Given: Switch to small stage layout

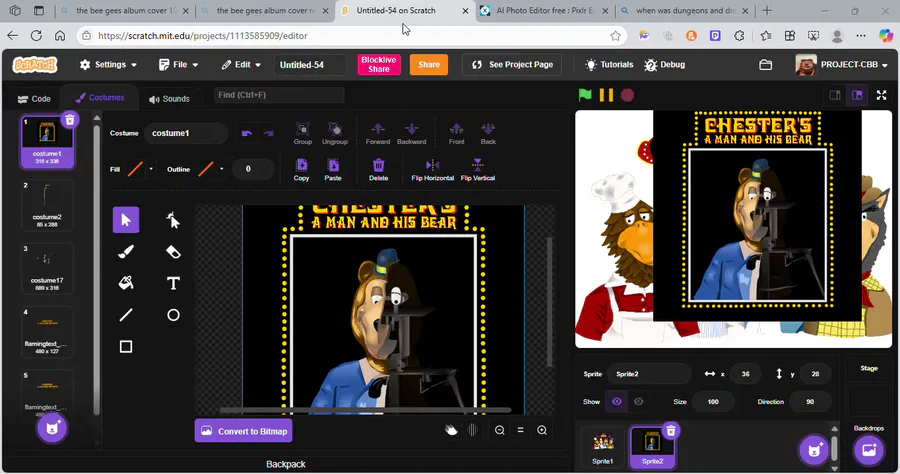Looking at the screenshot, I should [x=835, y=95].
